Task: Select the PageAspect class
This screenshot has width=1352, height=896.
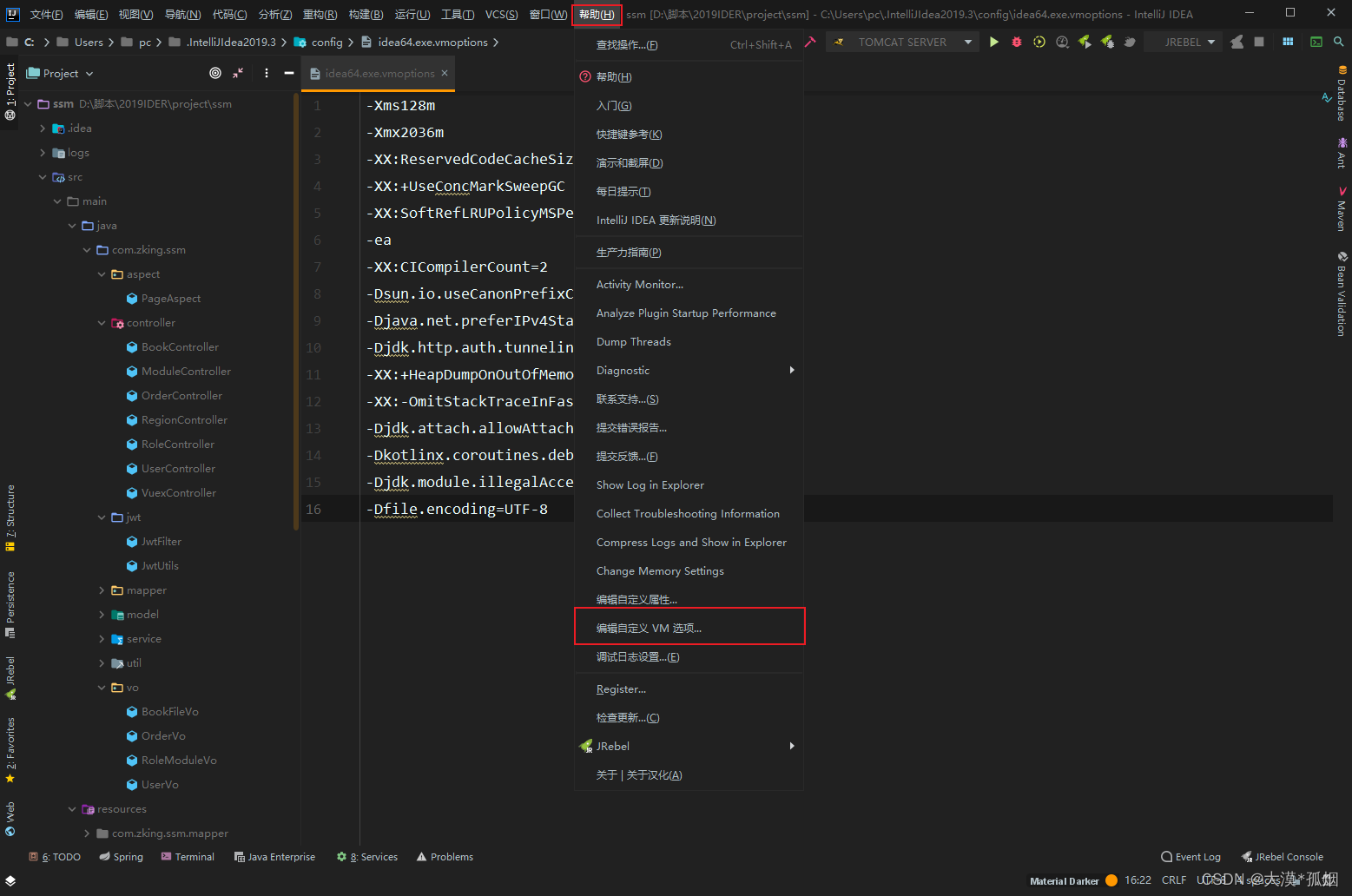Action: pyautogui.click(x=170, y=299)
